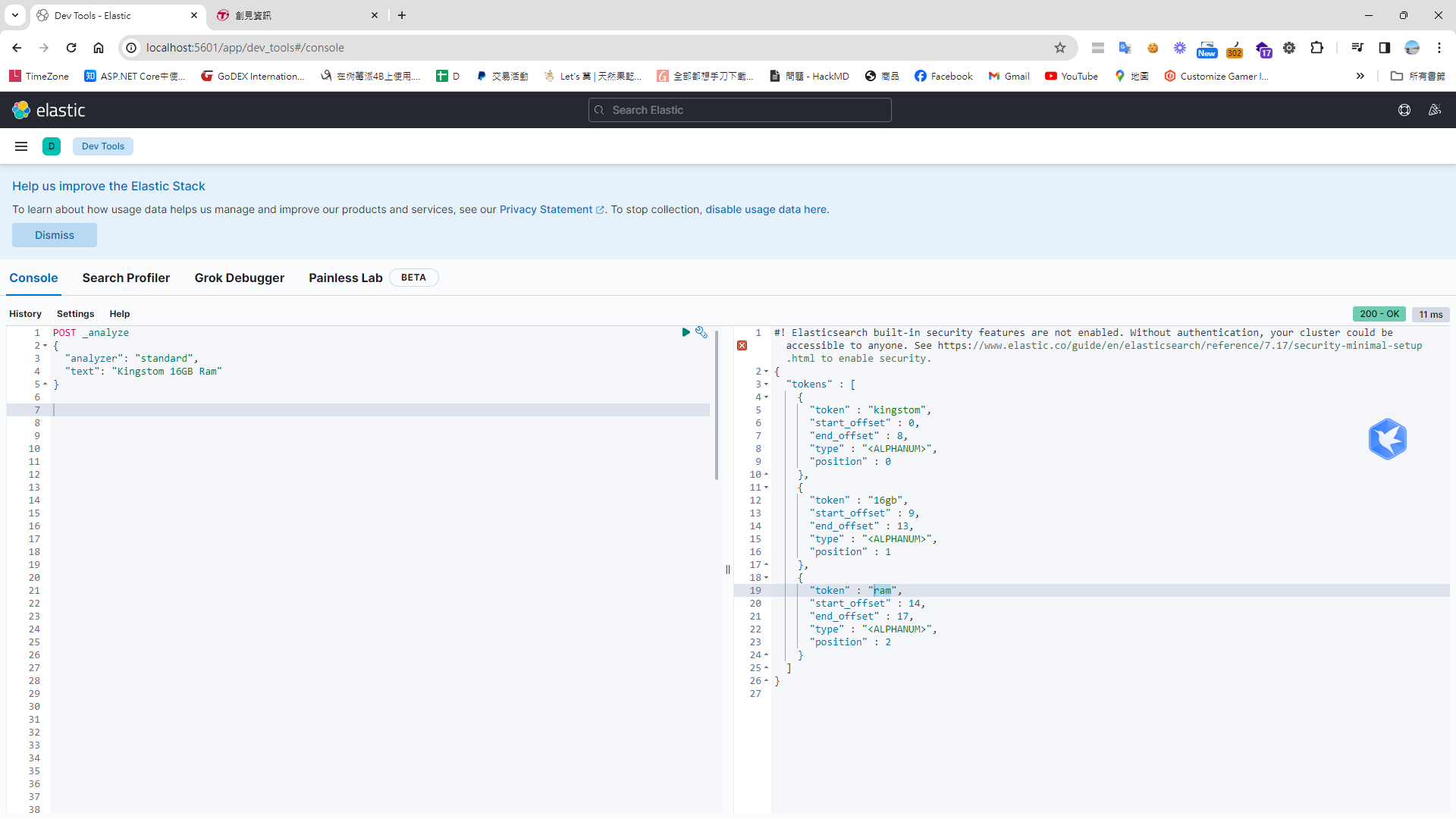Click the panel resize divider handle
This screenshot has width=1456, height=819.
(728, 570)
